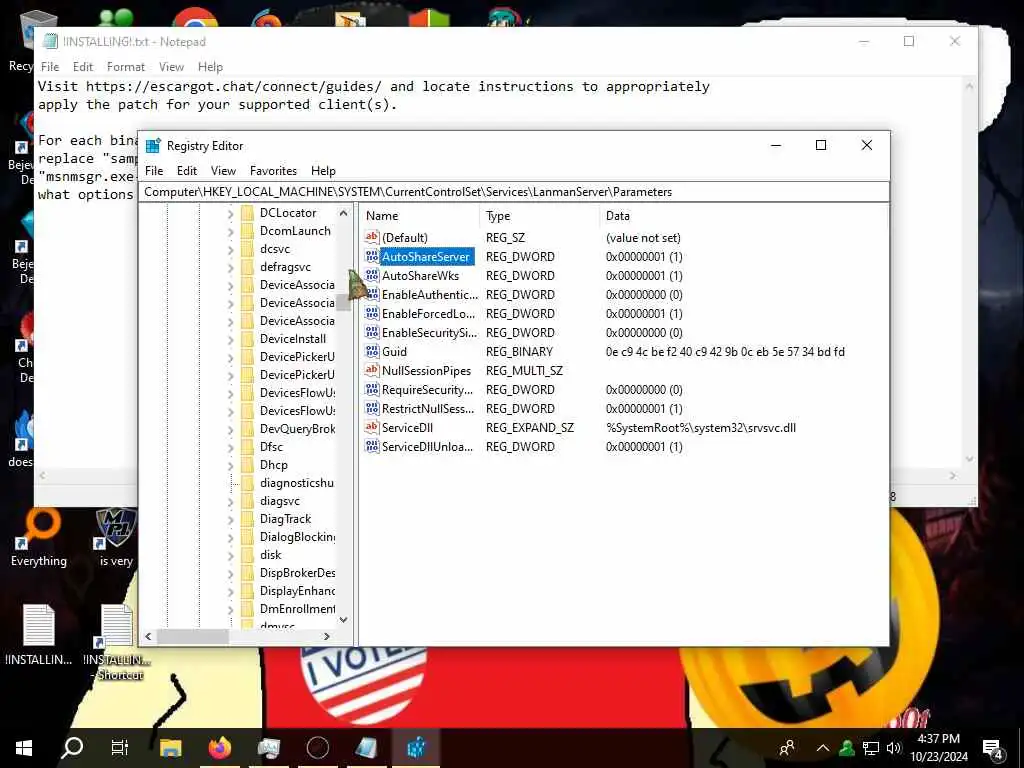Select the diagsvc tree key
This screenshot has width=1024, height=768.
(280, 501)
